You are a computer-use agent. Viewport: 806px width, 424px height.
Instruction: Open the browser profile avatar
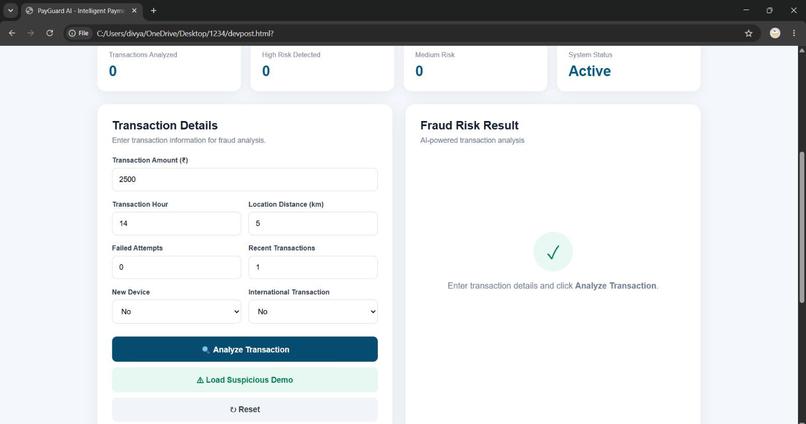(775, 33)
